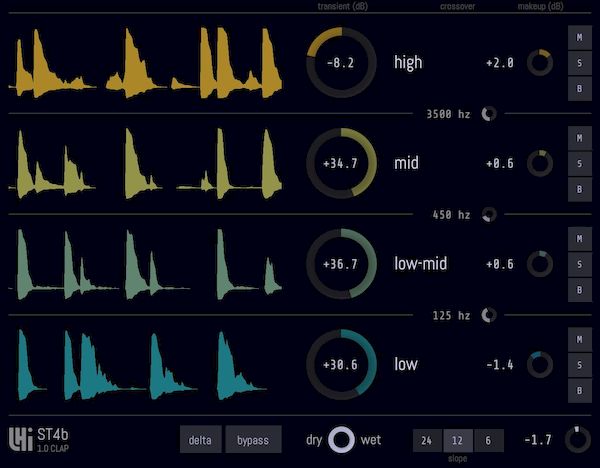
Task: Click the 450 hz crossover knob
Action: pyautogui.click(x=489, y=214)
